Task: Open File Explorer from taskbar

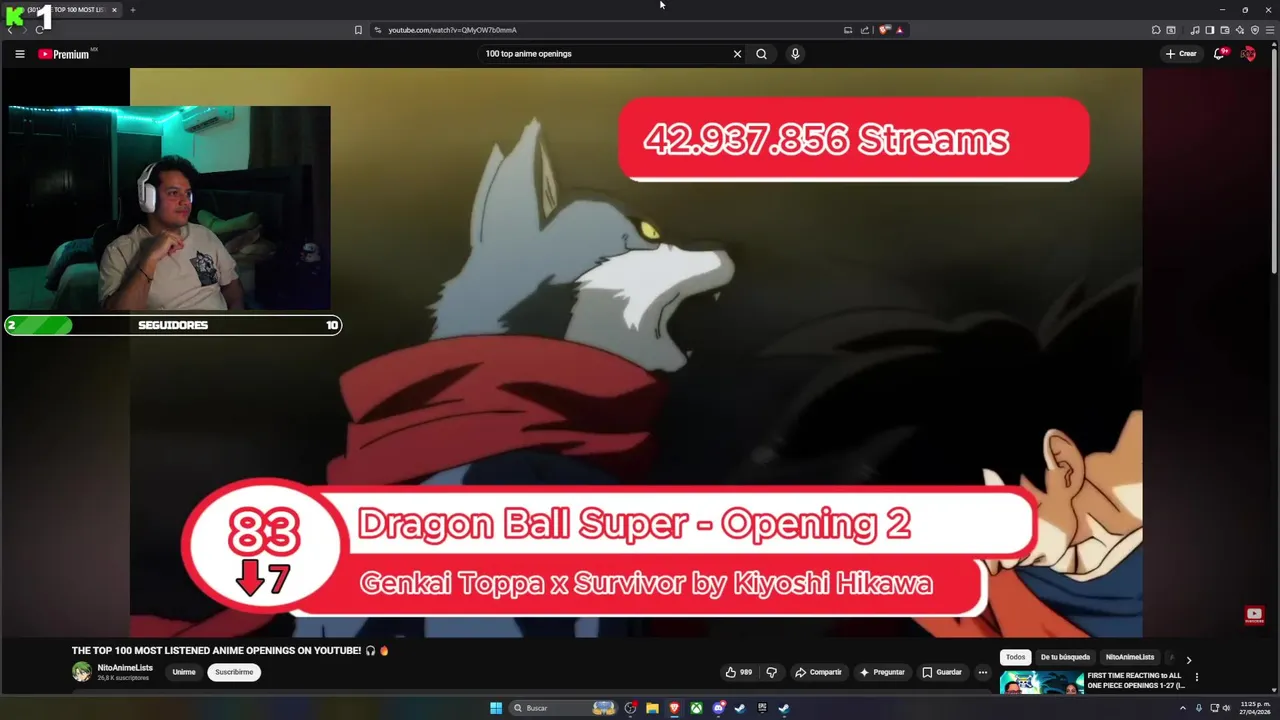Action: tap(652, 708)
